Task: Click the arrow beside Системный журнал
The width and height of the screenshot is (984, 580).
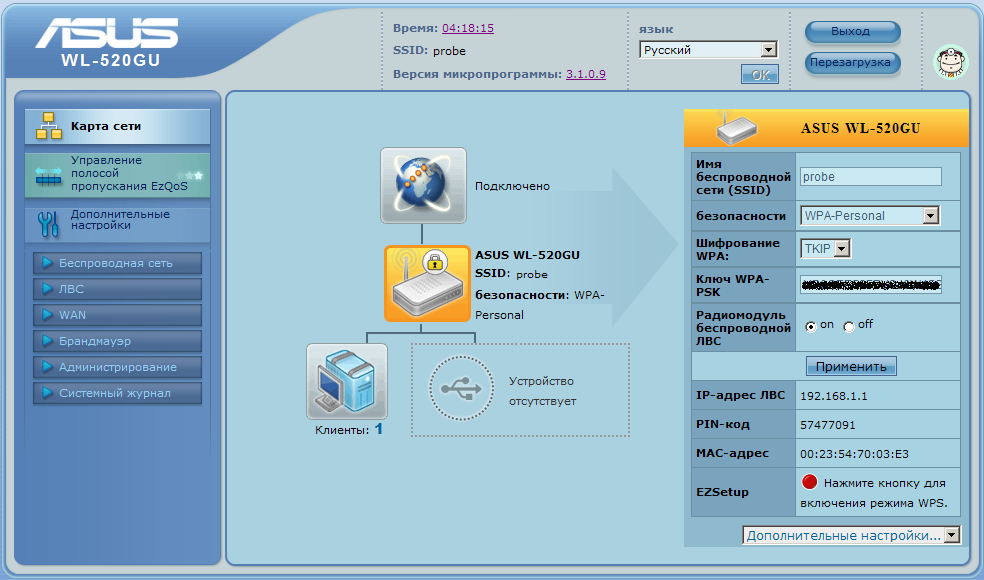Action: point(47,393)
